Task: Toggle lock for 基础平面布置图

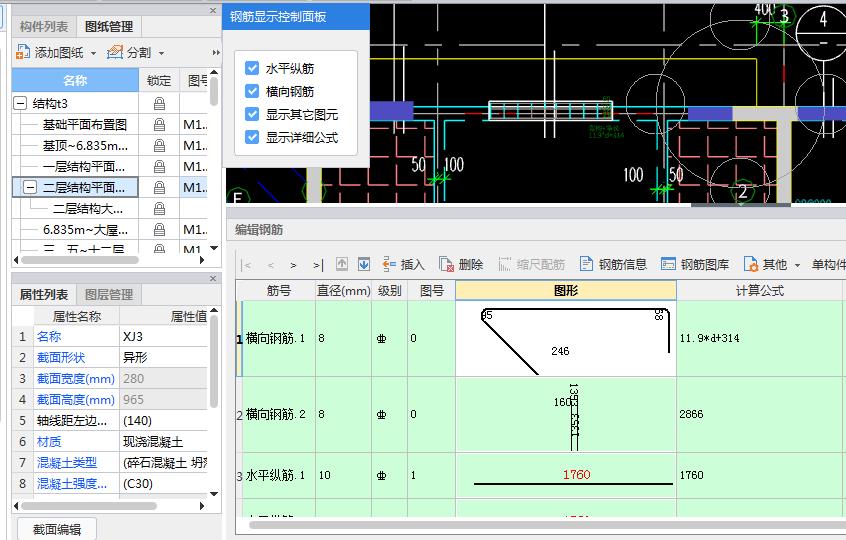Action: coord(159,125)
